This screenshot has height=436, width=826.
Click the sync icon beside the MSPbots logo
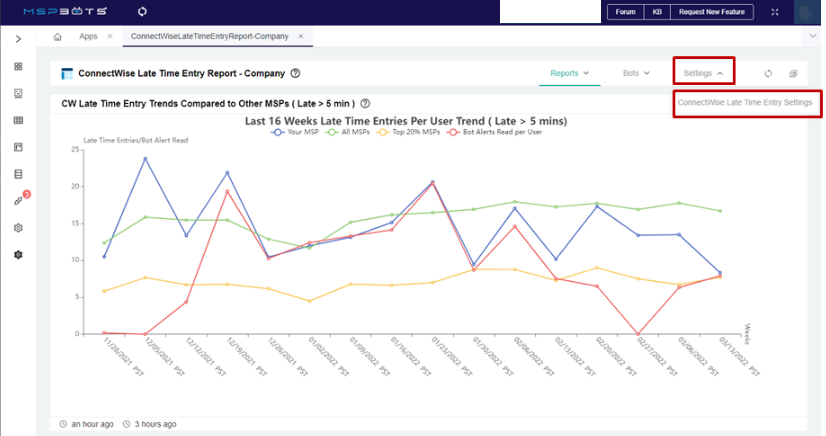point(141,12)
